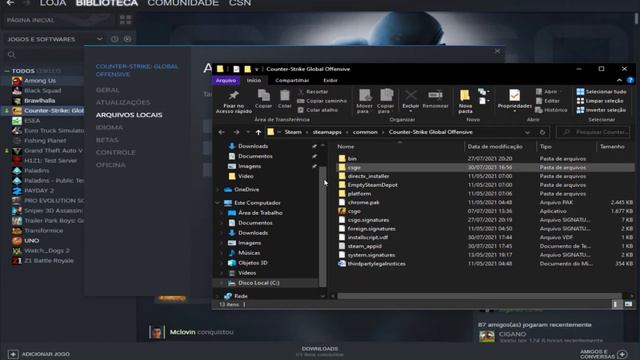Select the bin folder
The image size is (640, 360).
[x=352, y=159]
